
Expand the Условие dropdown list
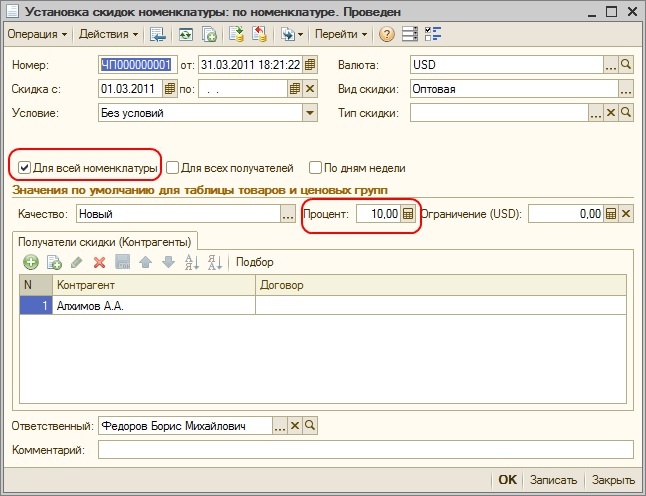click(310, 112)
